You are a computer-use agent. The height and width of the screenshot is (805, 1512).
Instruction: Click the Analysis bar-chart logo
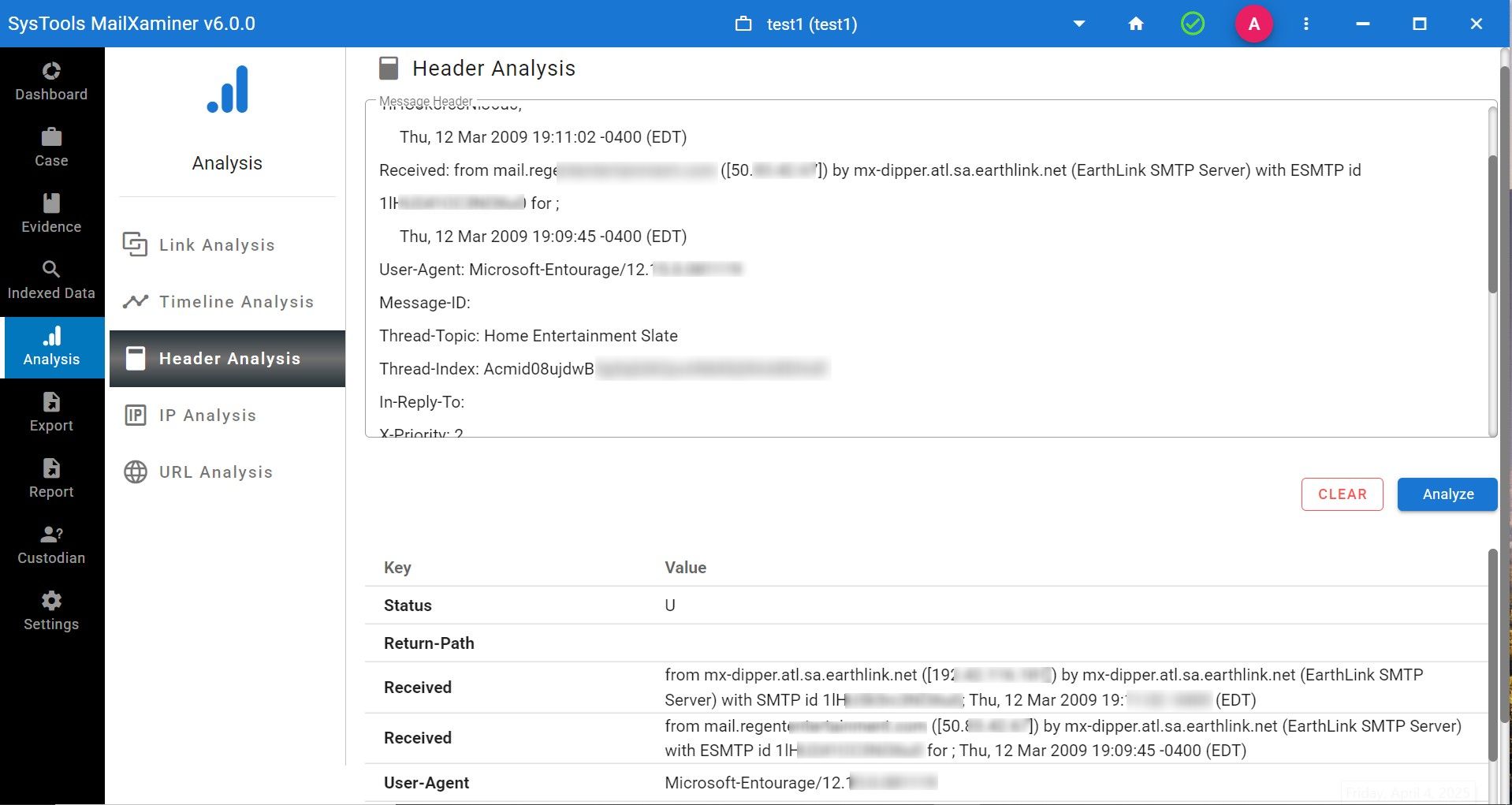[227, 89]
